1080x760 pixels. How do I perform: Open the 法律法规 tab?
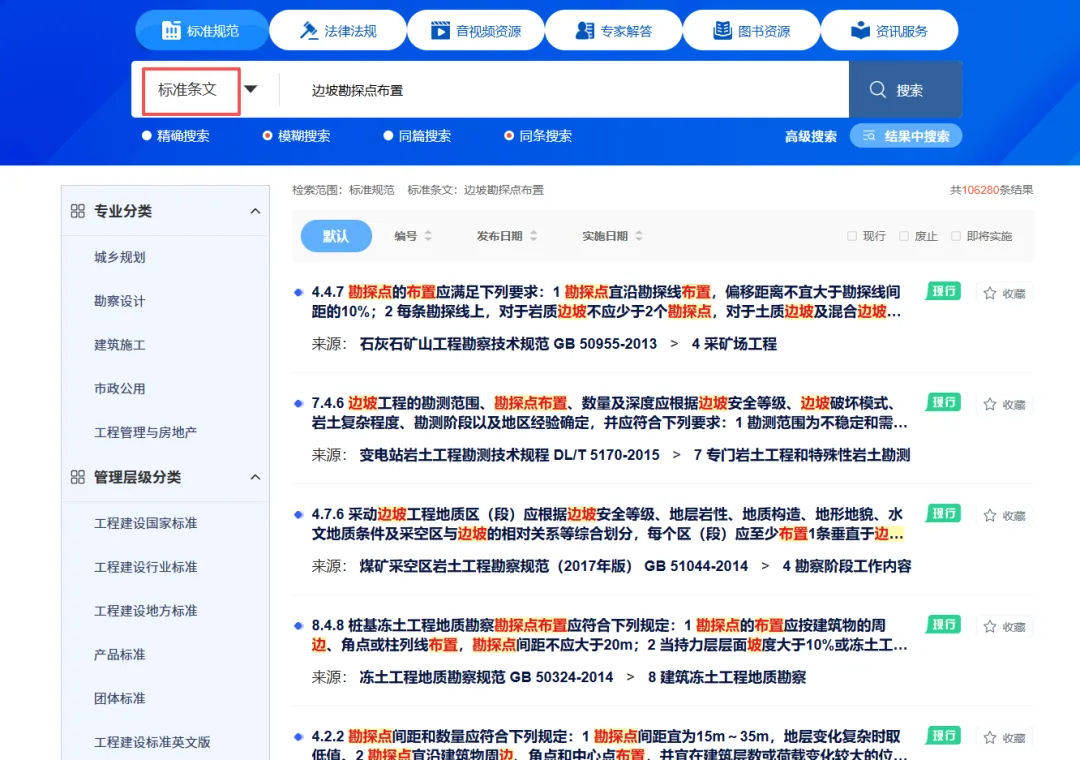[x=338, y=30]
